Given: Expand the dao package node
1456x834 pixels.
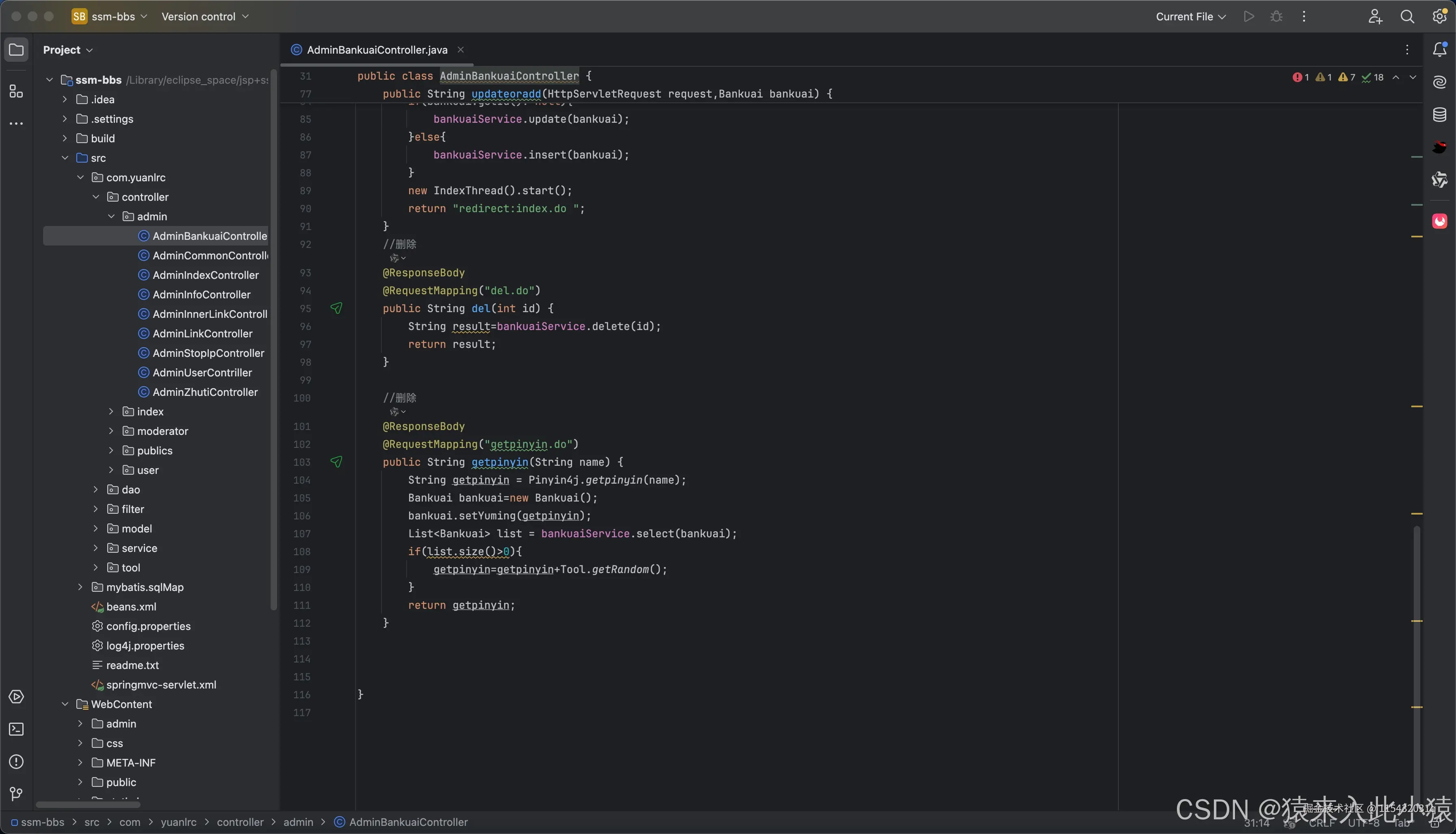Looking at the screenshot, I should pyautogui.click(x=95, y=490).
